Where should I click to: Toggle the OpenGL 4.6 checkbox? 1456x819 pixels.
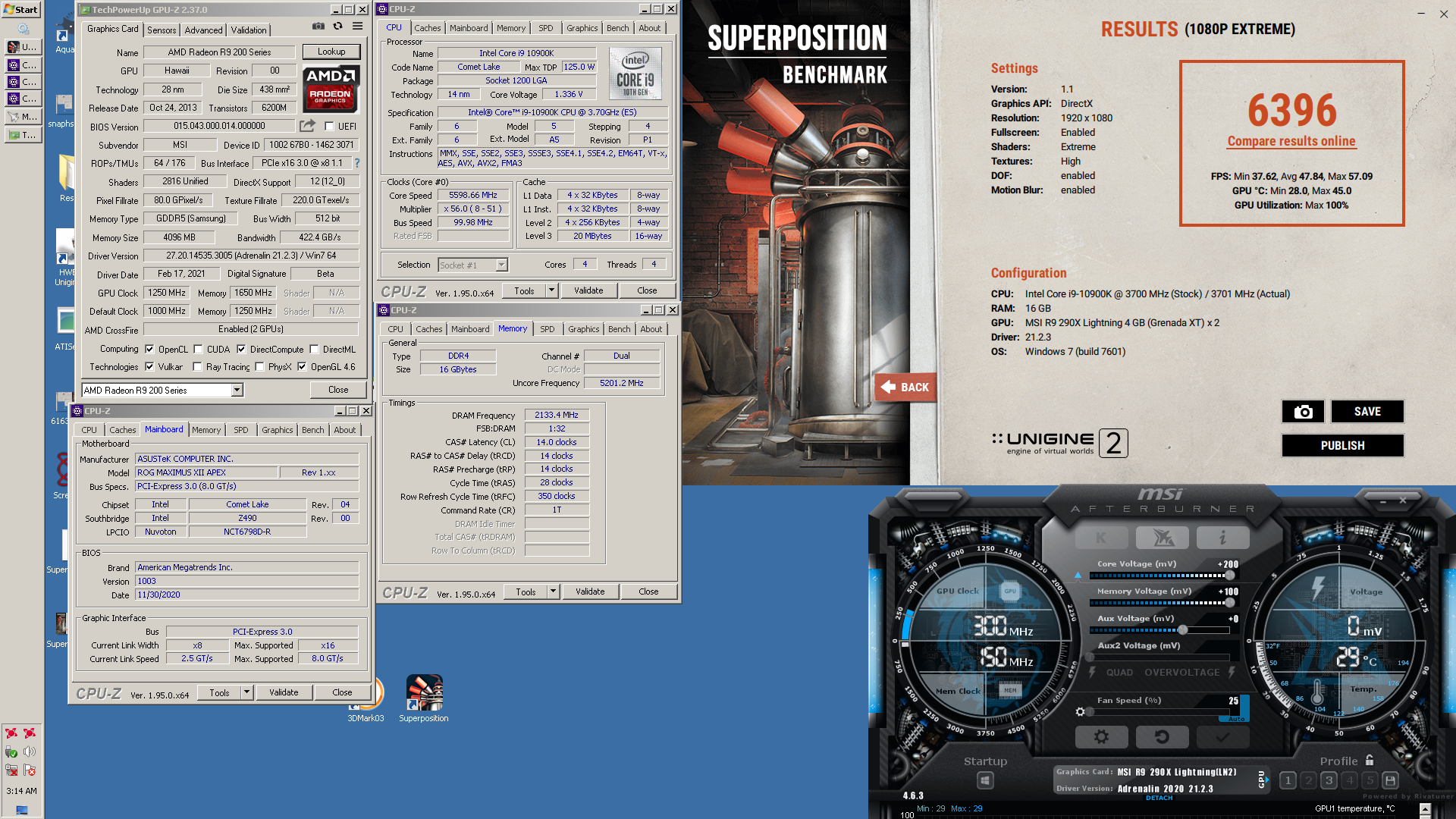[x=302, y=367]
